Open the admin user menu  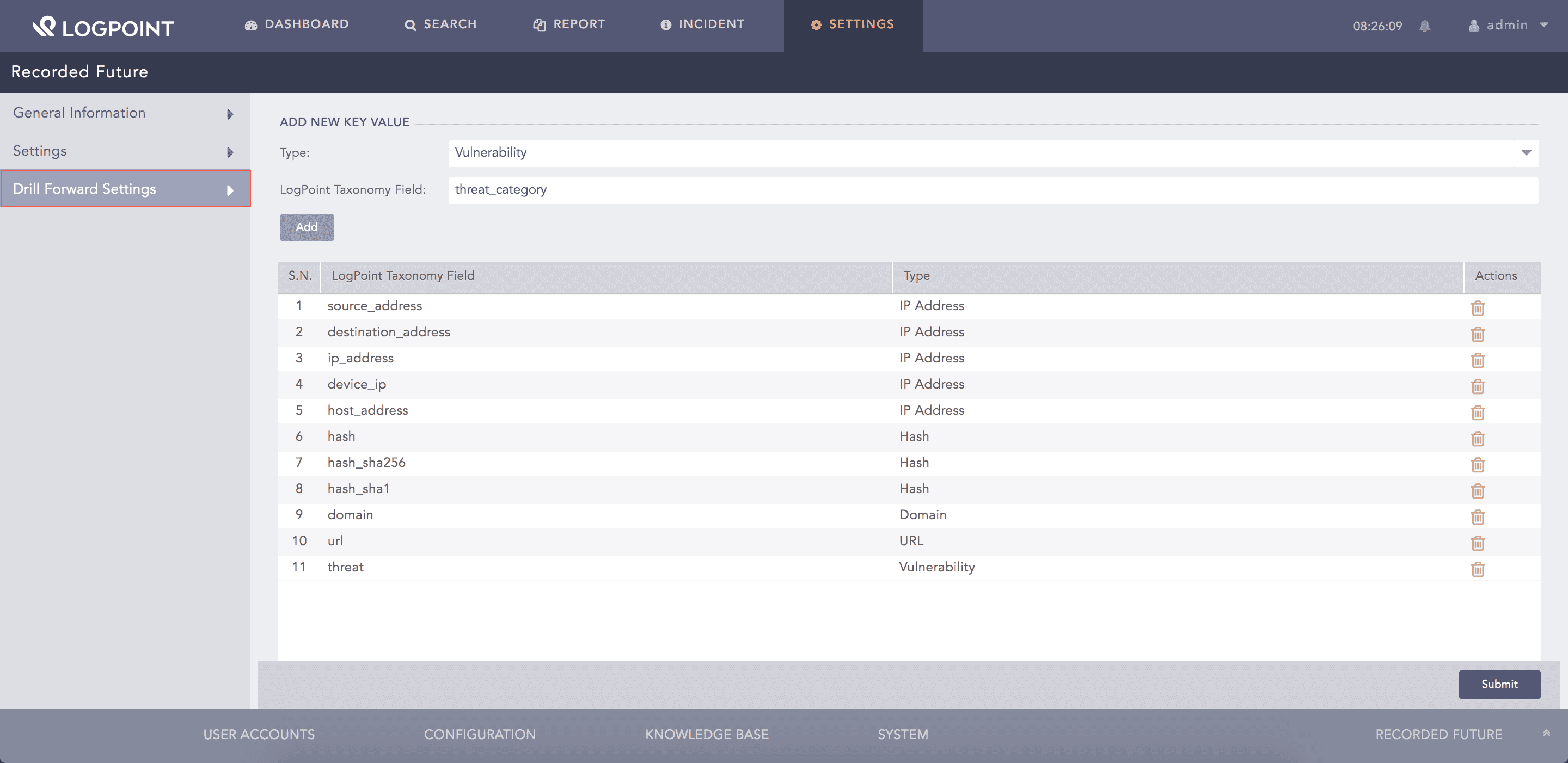[1507, 26]
